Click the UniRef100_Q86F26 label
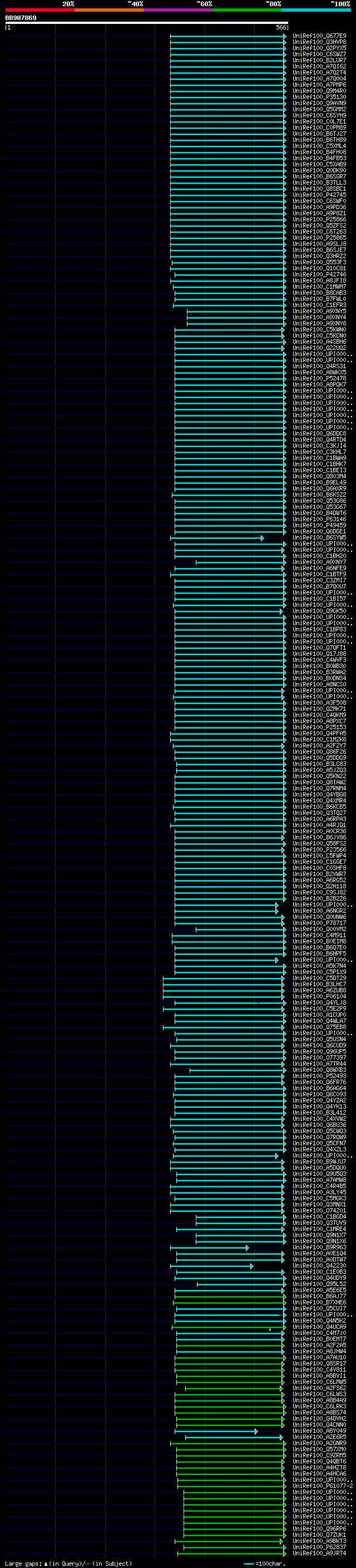356x1568 pixels. [x=319, y=752]
